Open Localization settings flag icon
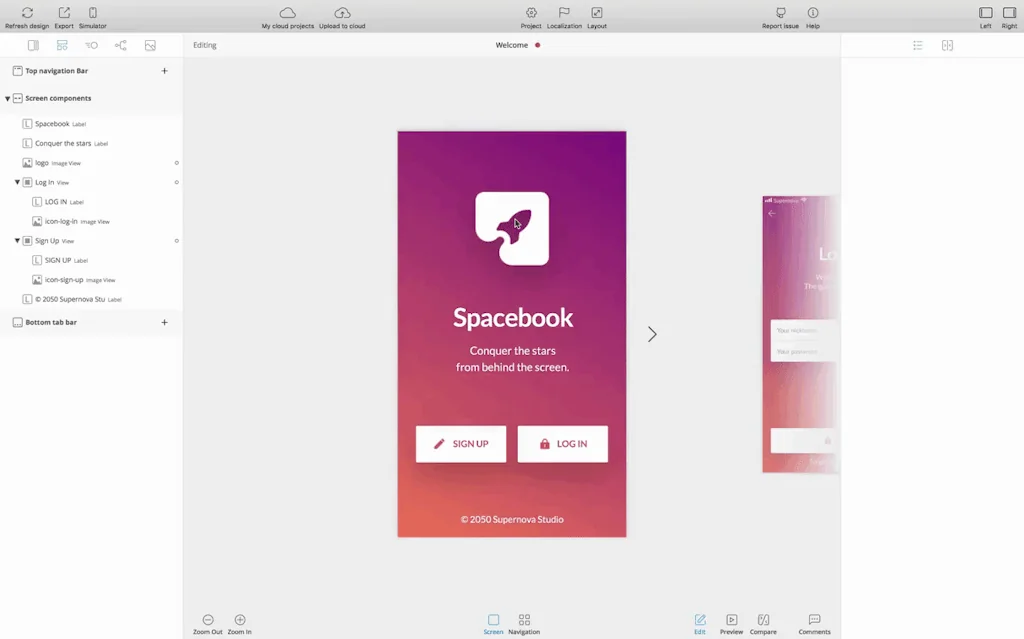The image size is (1024, 639). point(564,13)
